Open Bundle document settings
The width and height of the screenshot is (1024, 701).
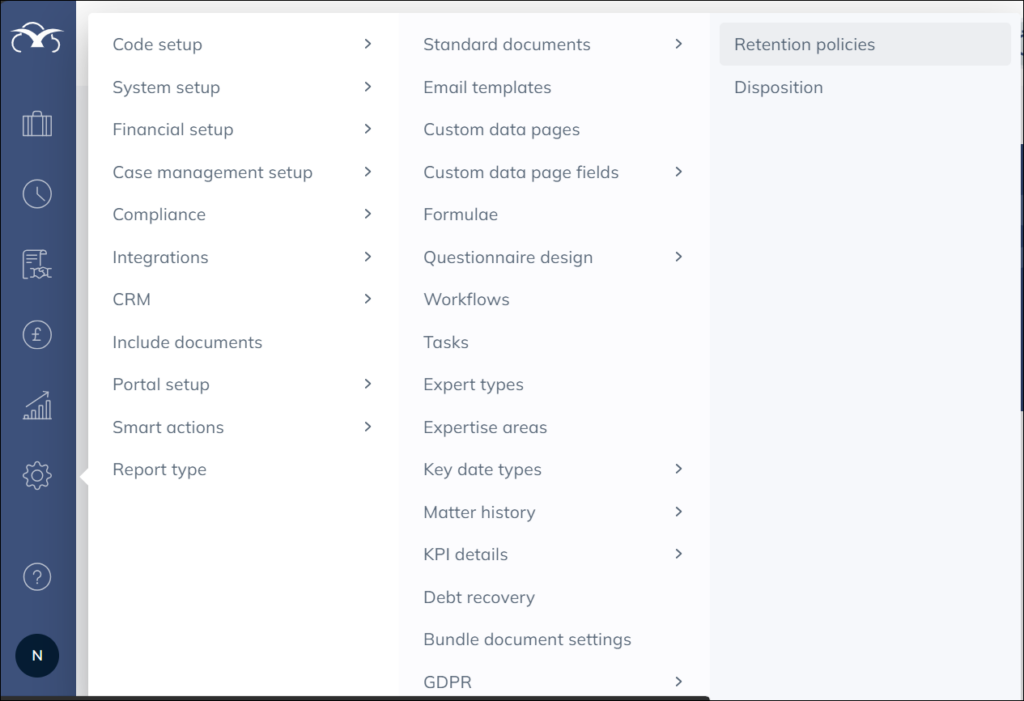527,639
